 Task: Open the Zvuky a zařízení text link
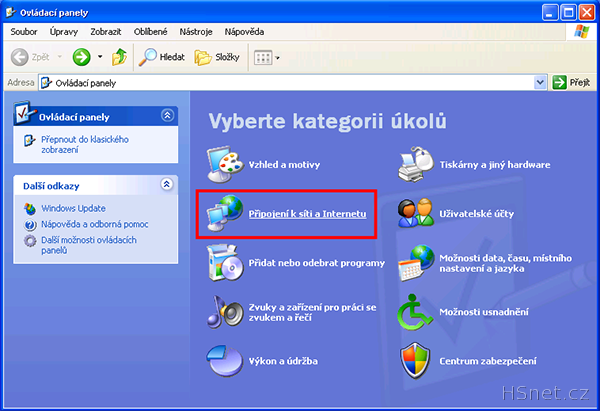tap(312, 312)
